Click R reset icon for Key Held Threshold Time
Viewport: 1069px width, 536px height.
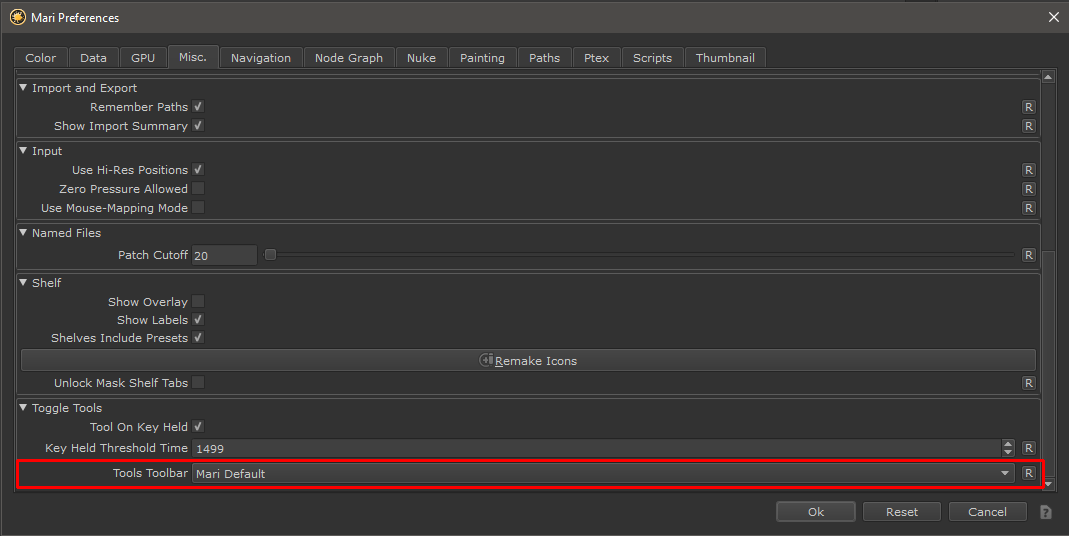tap(1028, 449)
